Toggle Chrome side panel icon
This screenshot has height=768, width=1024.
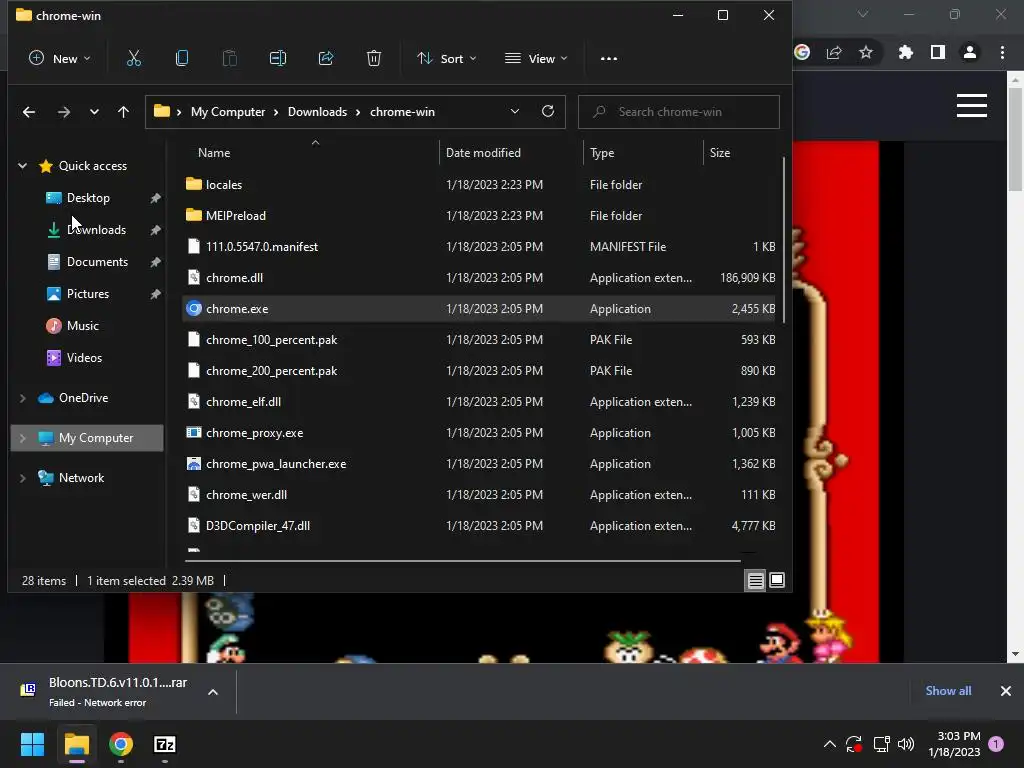[x=938, y=52]
